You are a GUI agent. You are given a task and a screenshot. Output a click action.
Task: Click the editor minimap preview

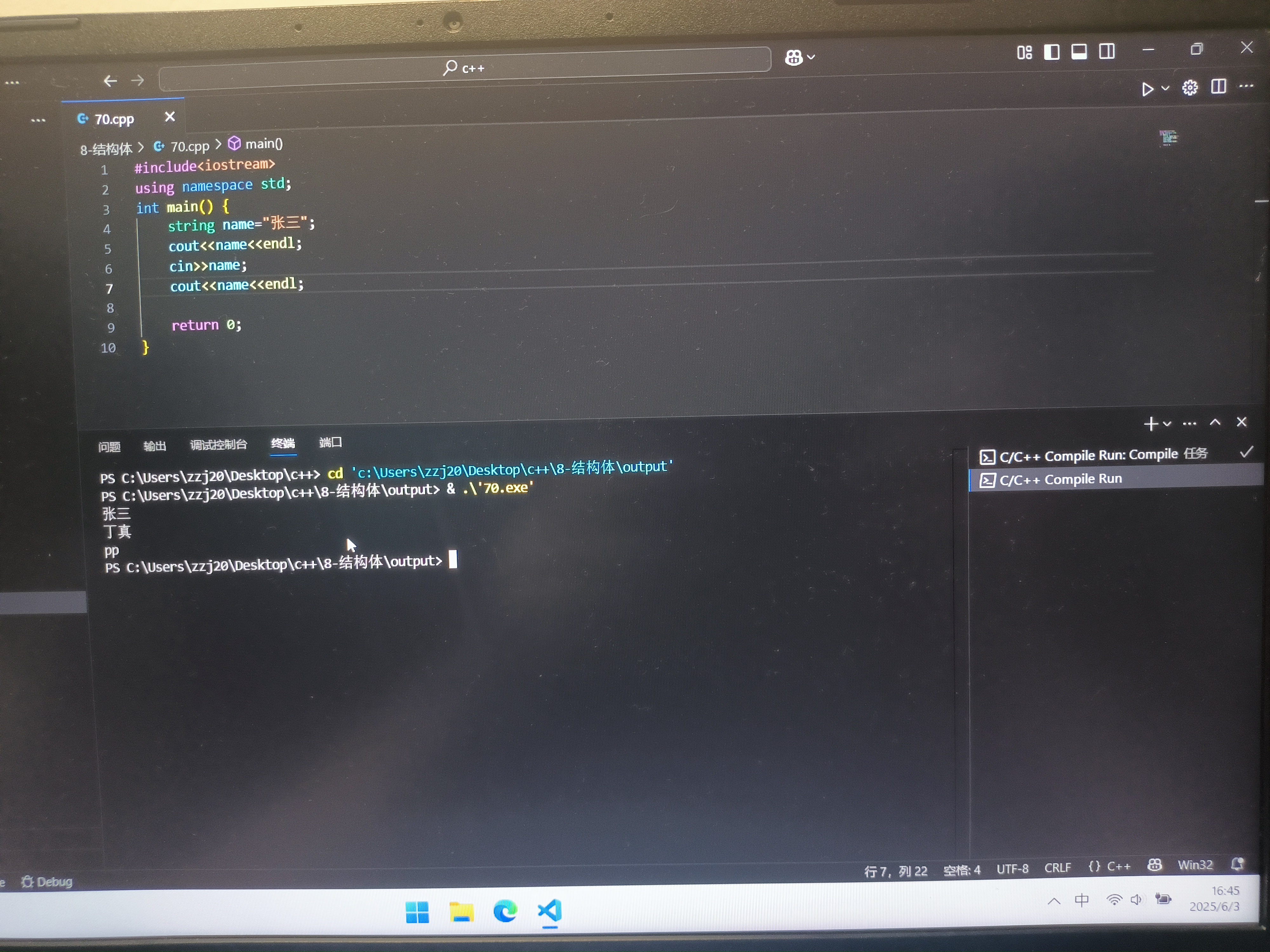pos(1168,138)
